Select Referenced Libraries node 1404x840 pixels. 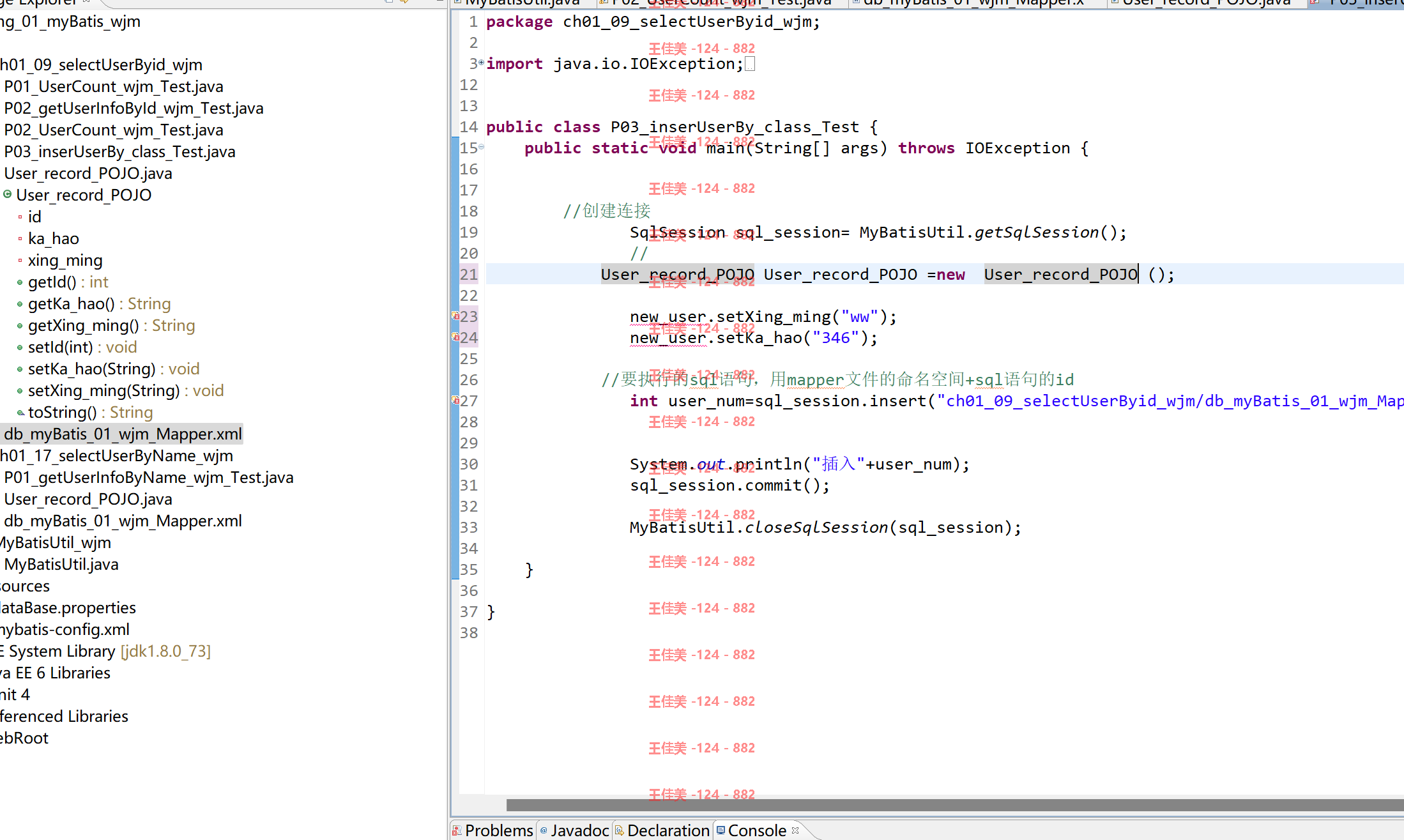pos(64,716)
